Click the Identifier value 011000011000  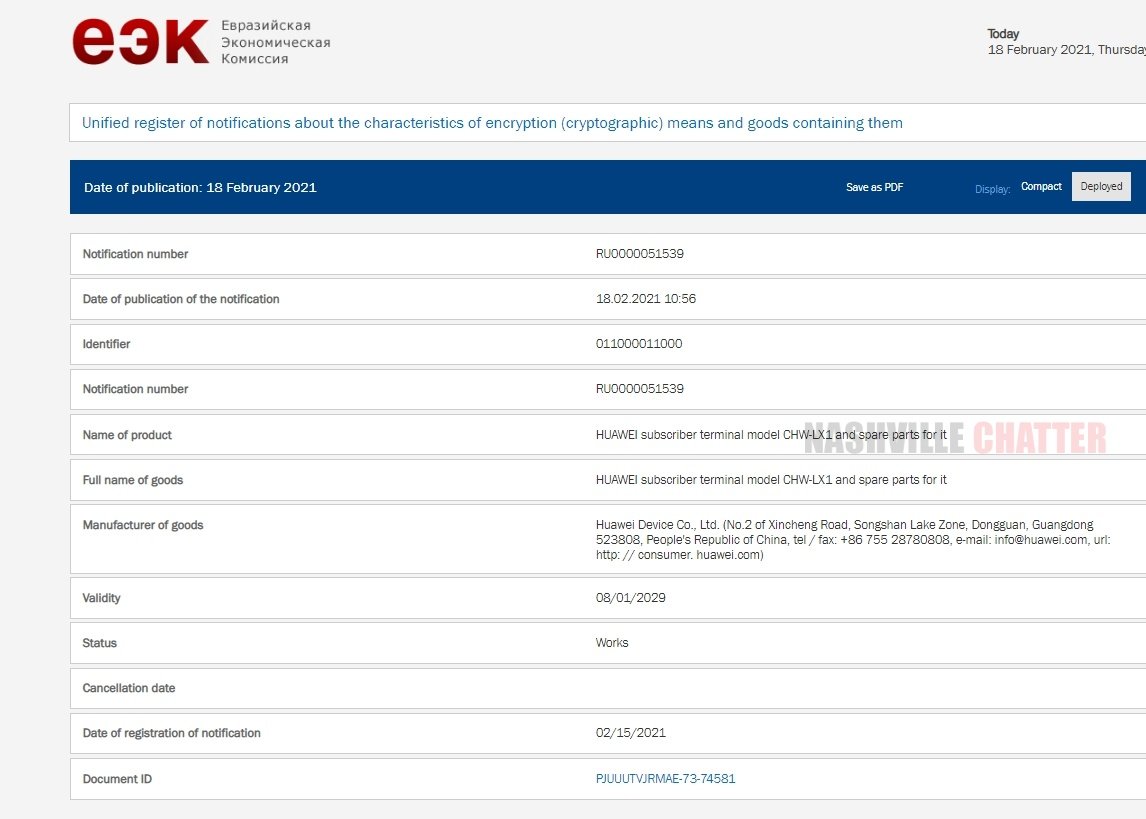[x=639, y=344]
